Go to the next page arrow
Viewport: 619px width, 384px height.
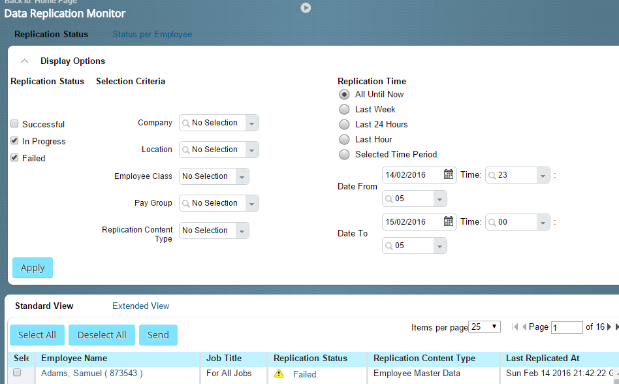[x=609, y=327]
